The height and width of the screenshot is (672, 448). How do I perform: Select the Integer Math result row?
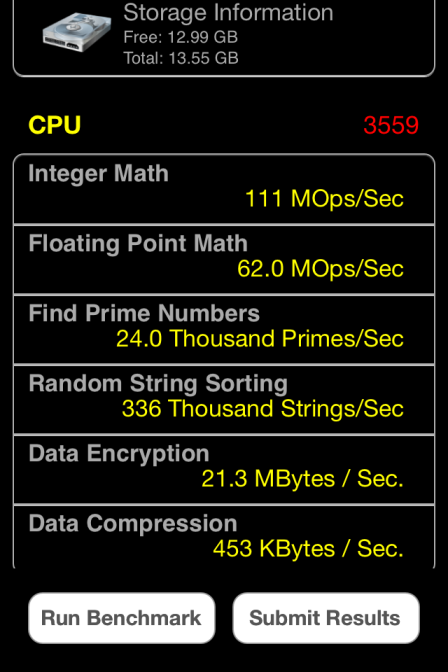(224, 189)
